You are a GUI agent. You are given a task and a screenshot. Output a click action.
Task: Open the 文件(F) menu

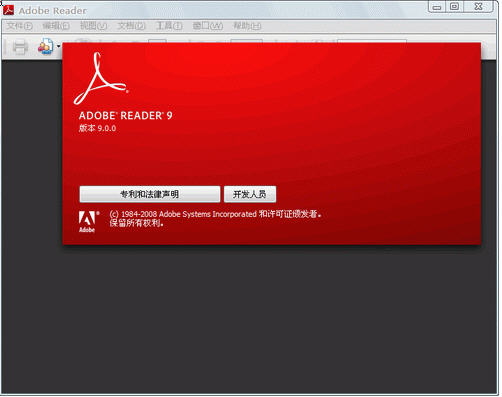click(x=19, y=26)
